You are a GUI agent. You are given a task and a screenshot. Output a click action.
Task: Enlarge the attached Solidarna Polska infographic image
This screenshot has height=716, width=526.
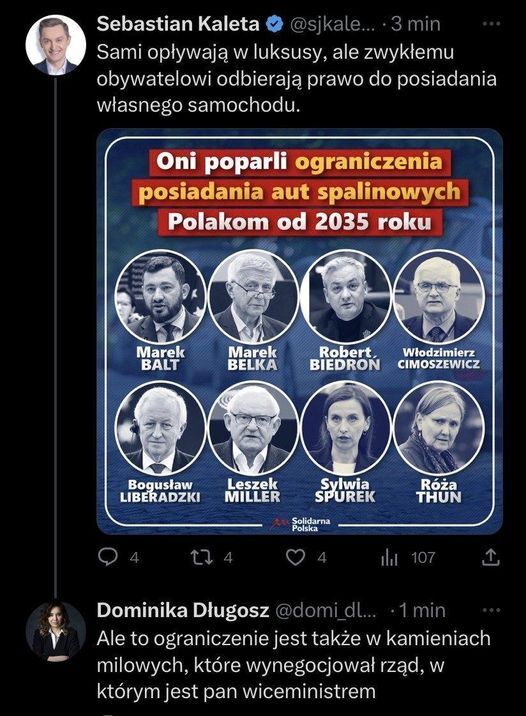(x=300, y=332)
